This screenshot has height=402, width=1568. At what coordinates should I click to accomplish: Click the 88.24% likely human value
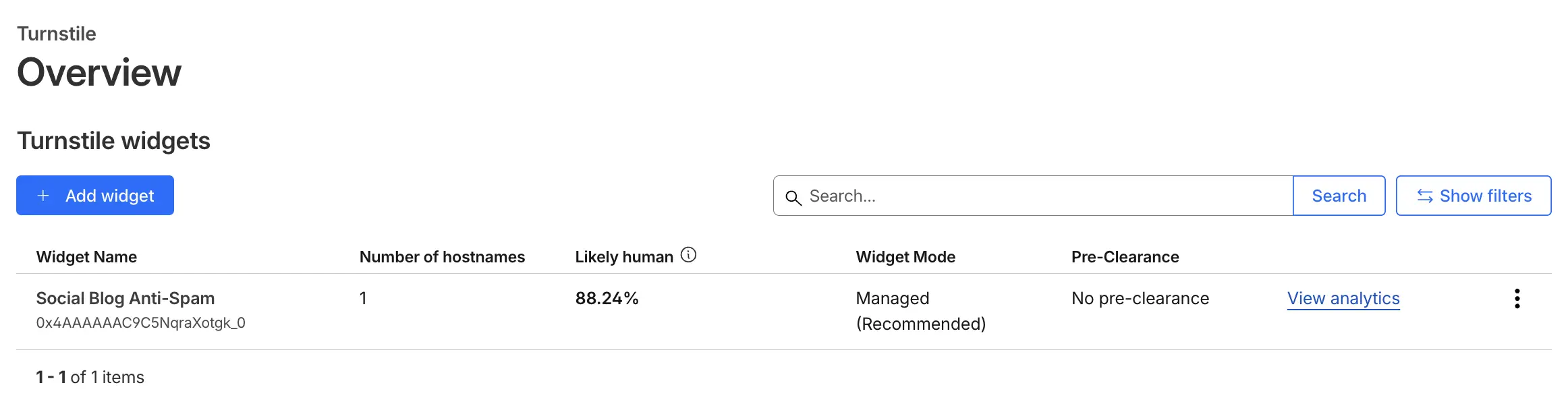click(x=607, y=298)
